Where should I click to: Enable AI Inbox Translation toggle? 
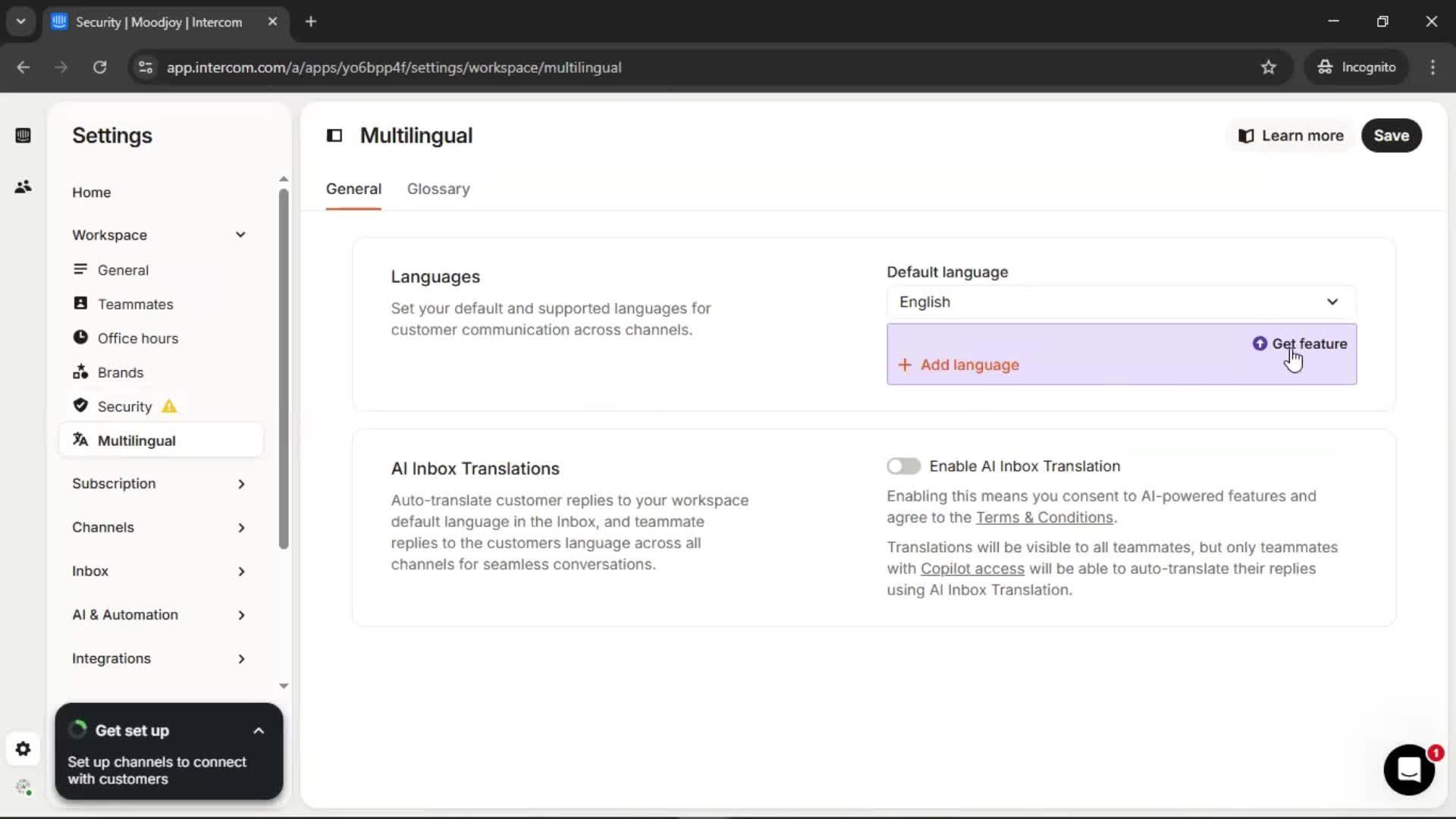coord(904,466)
